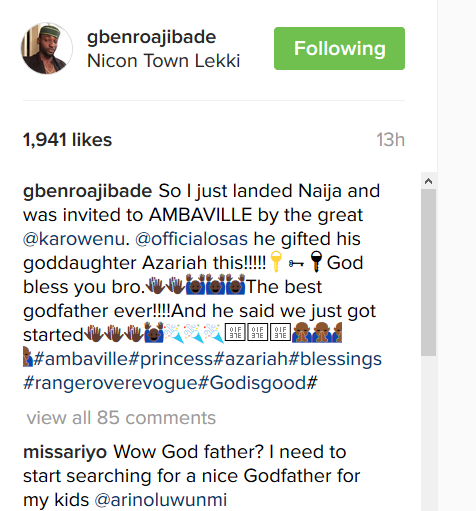Click the #rangeroverevogue hashtag

[110, 383]
